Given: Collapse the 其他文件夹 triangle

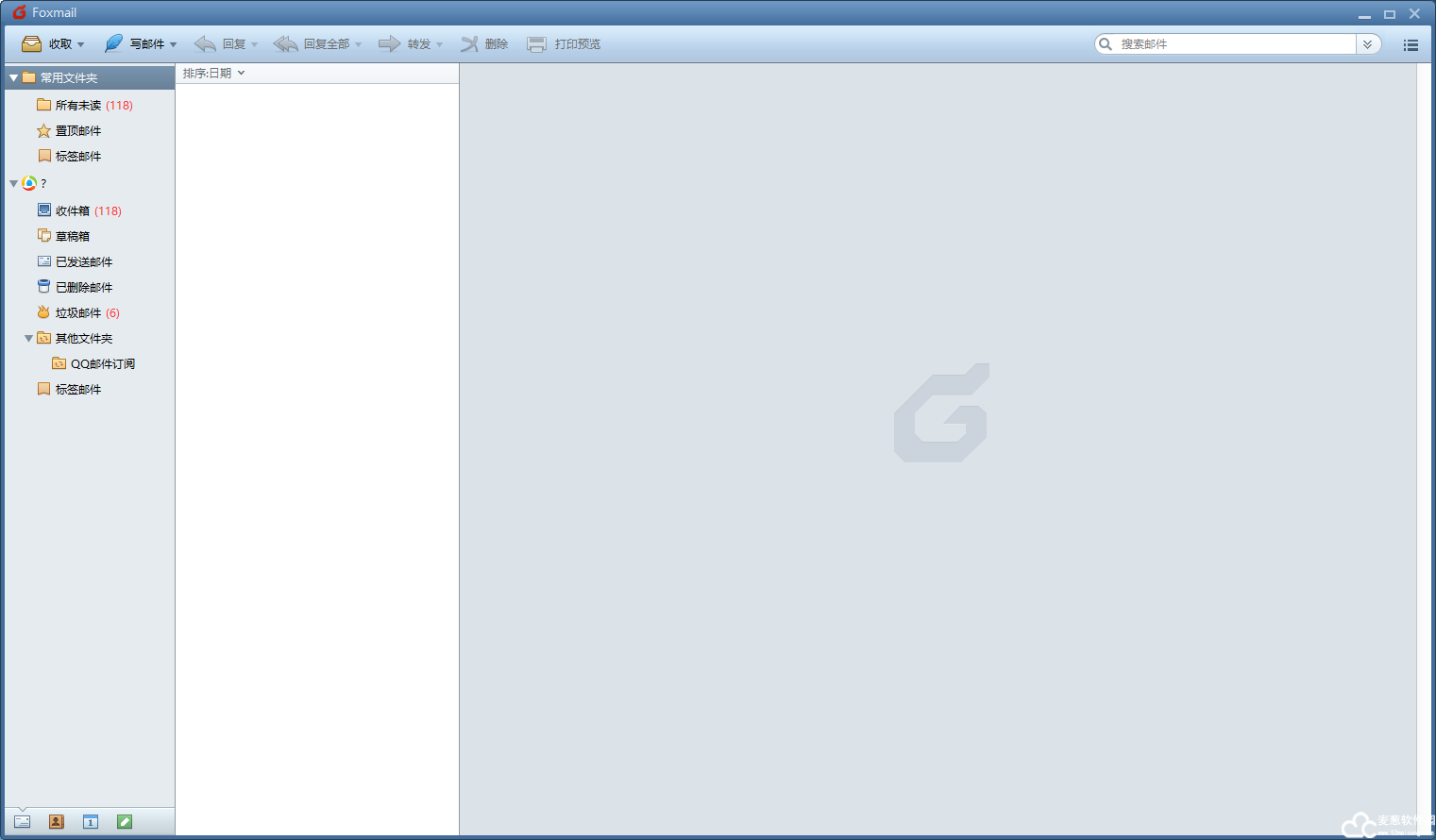Looking at the screenshot, I should tap(28, 338).
